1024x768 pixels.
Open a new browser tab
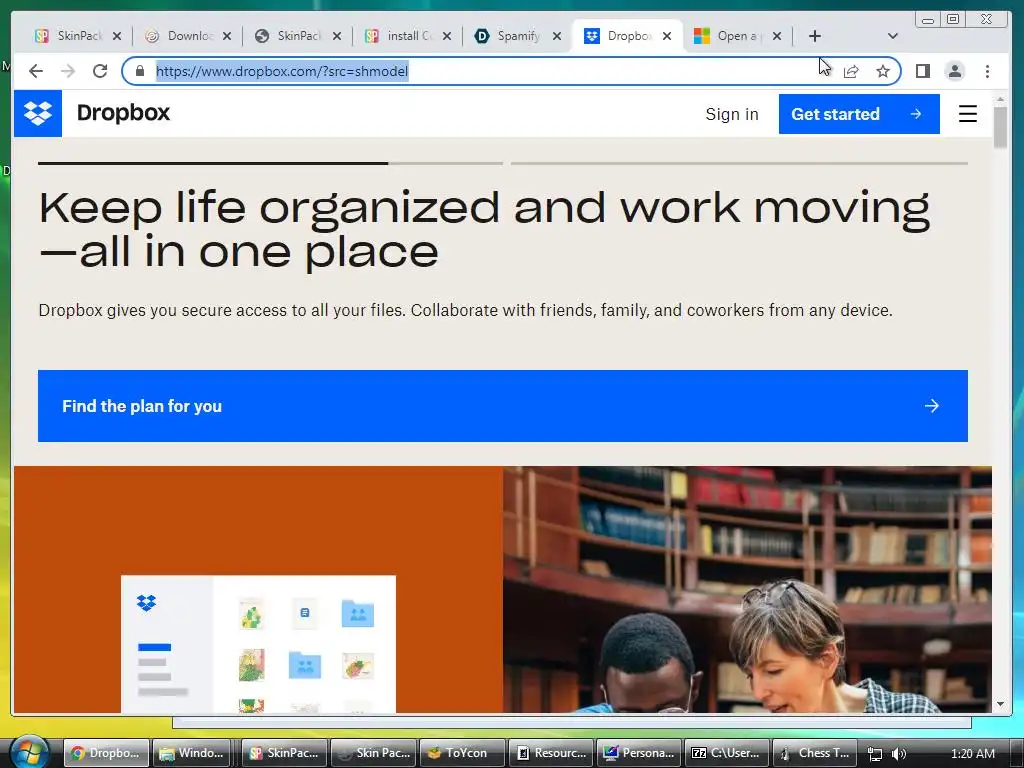point(814,36)
